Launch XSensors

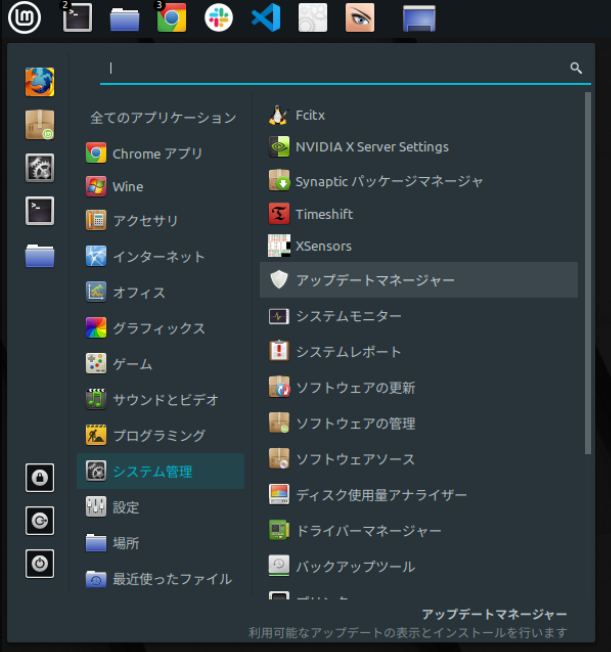point(419,246)
